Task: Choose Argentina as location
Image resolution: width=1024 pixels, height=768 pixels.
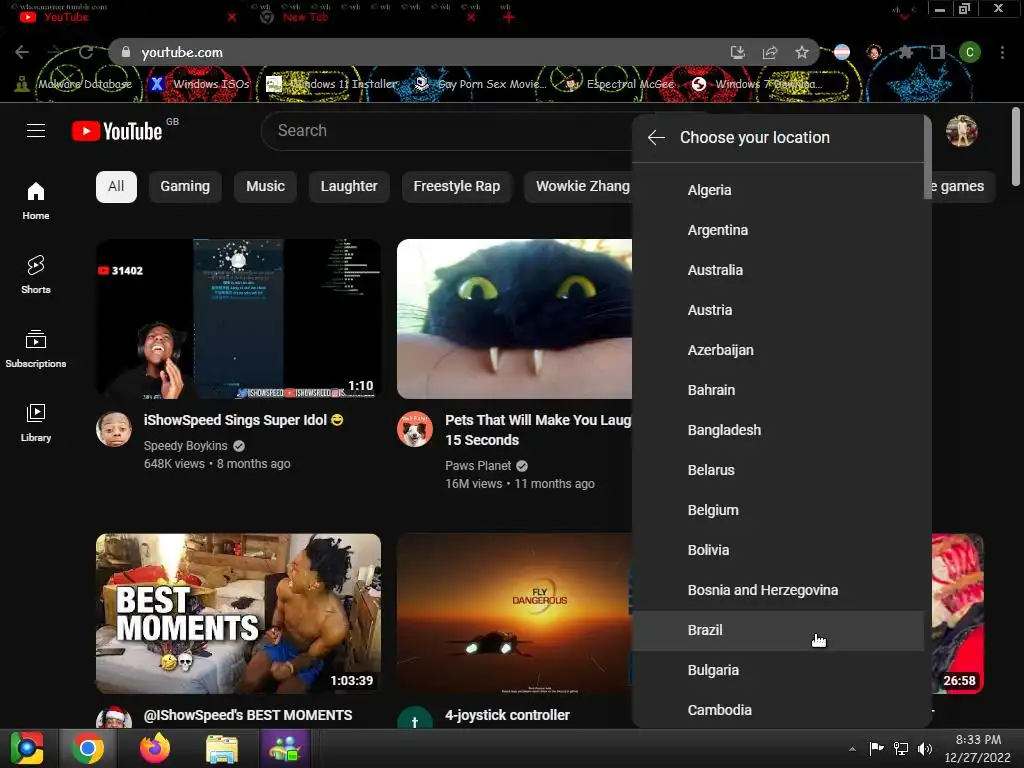Action: pos(778,230)
